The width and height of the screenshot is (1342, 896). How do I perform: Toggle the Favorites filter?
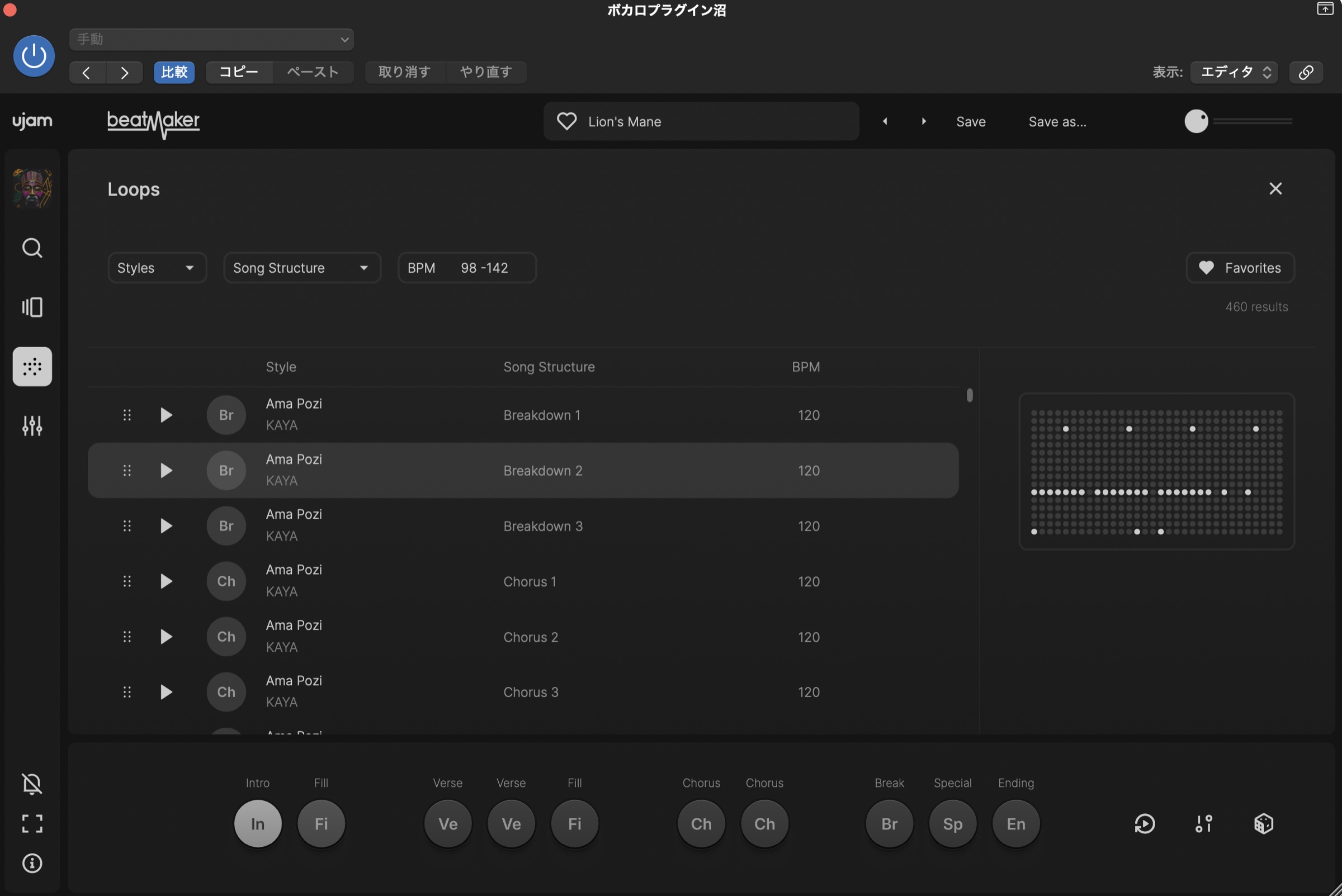tap(1240, 268)
